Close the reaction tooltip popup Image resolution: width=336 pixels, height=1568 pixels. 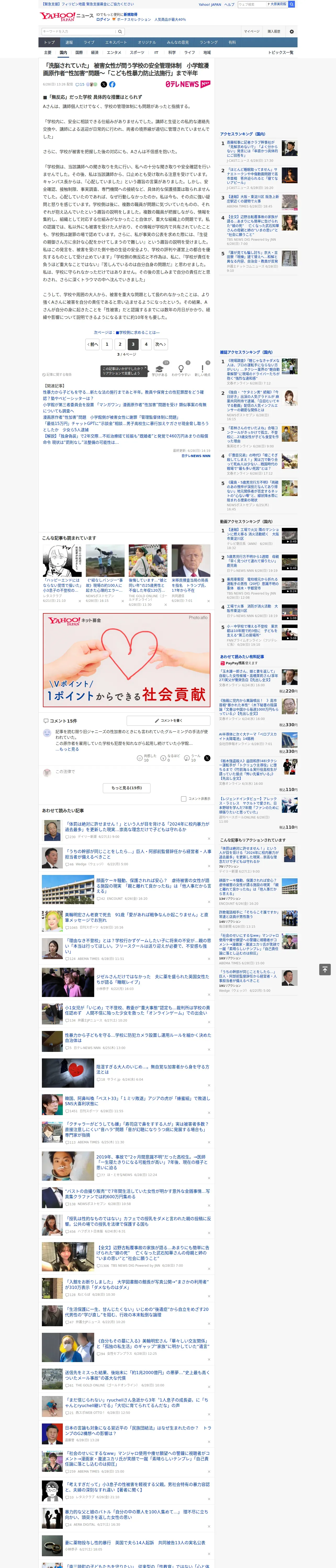point(146,368)
